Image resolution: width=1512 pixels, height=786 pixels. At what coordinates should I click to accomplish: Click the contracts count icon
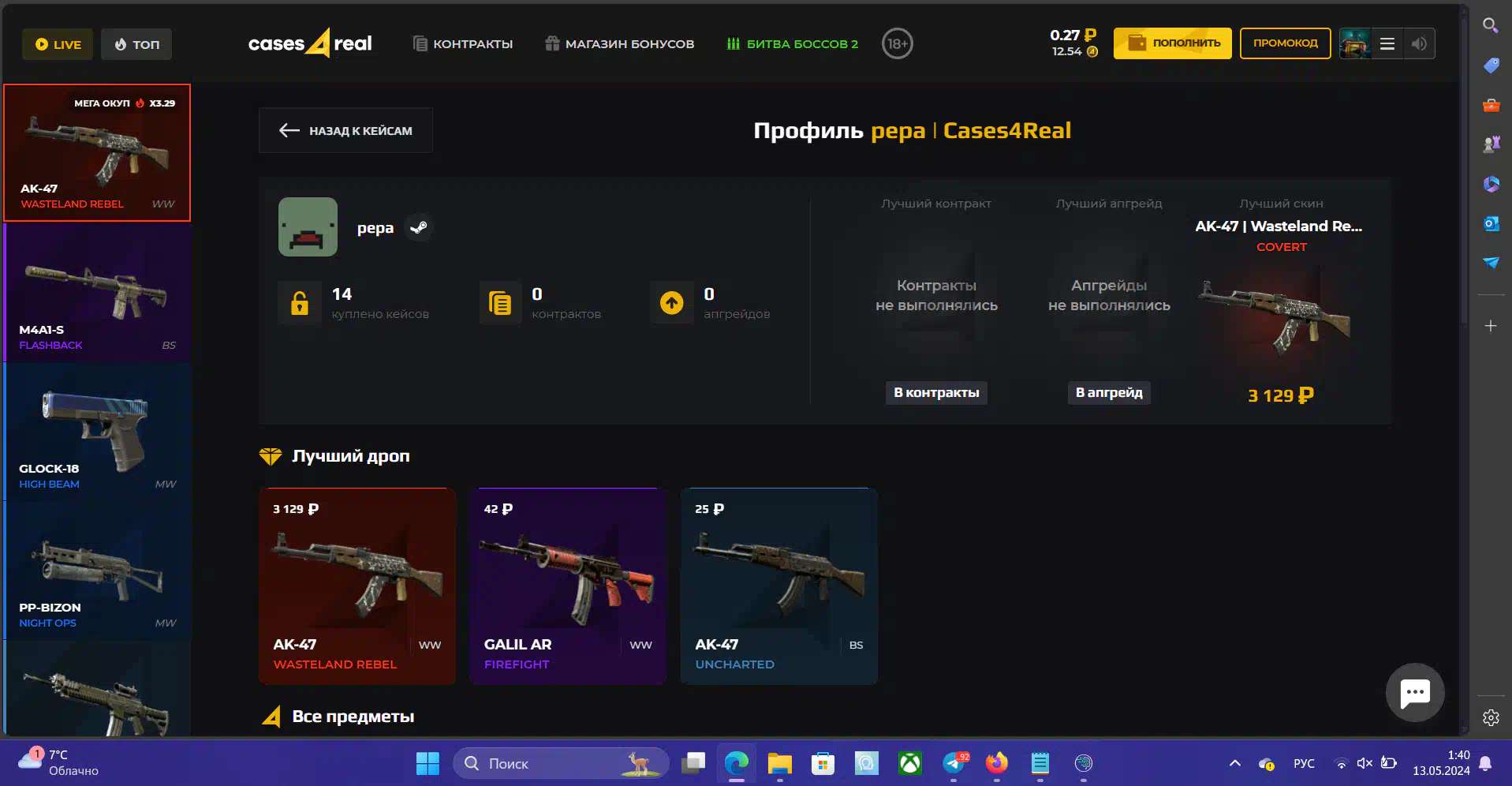coord(500,303)
